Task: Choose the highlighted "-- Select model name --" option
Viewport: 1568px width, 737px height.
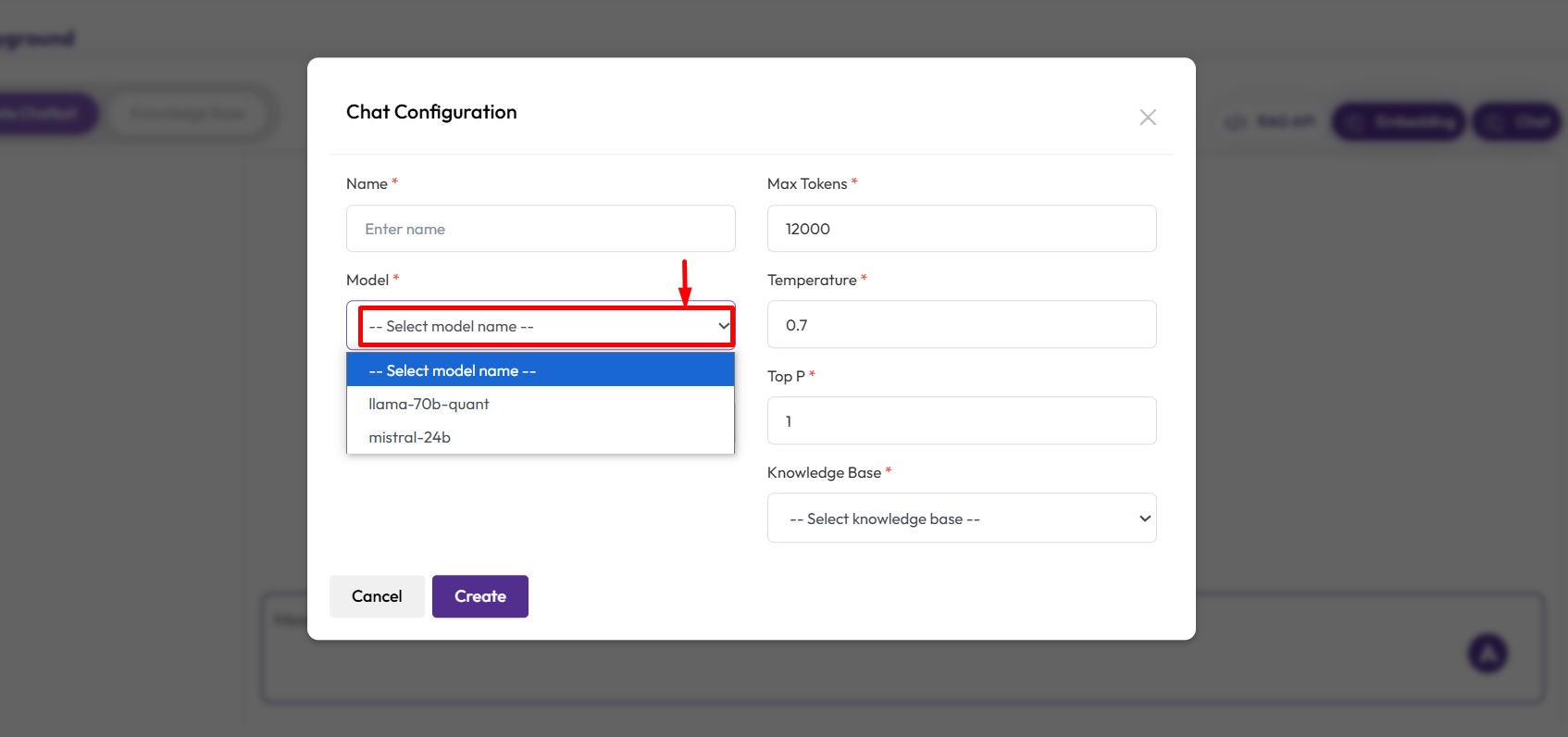Action: click(540, 370)
